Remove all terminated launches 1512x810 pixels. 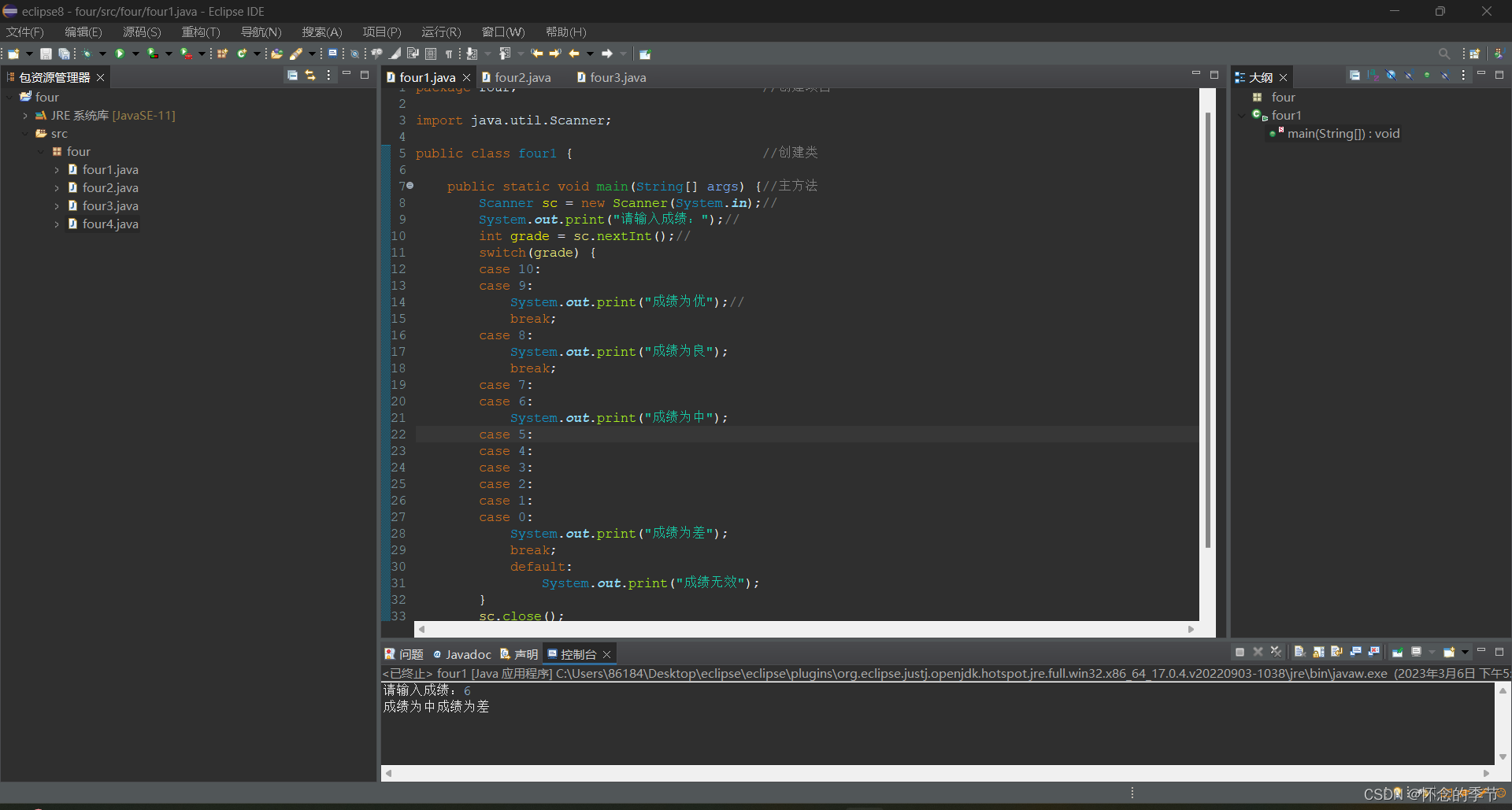pos(1277,653)
